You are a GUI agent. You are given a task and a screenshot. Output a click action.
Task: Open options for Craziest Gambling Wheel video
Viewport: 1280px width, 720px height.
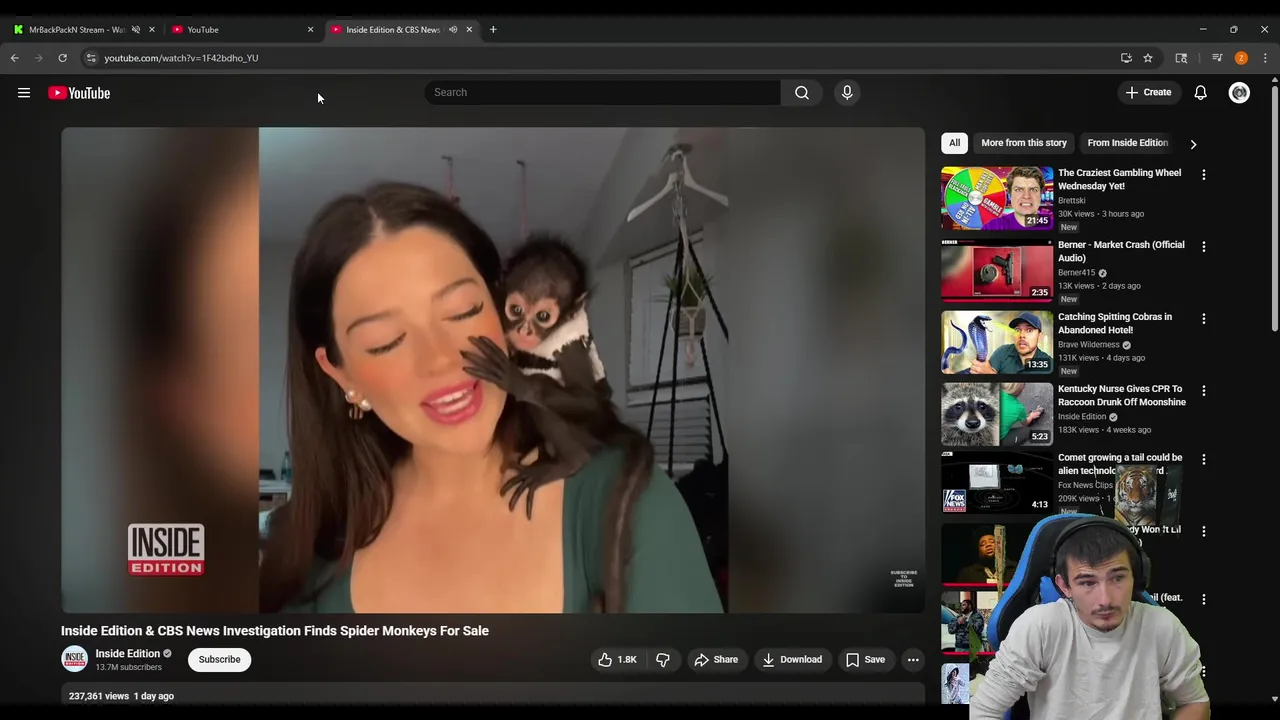[x=1204, y=174]
